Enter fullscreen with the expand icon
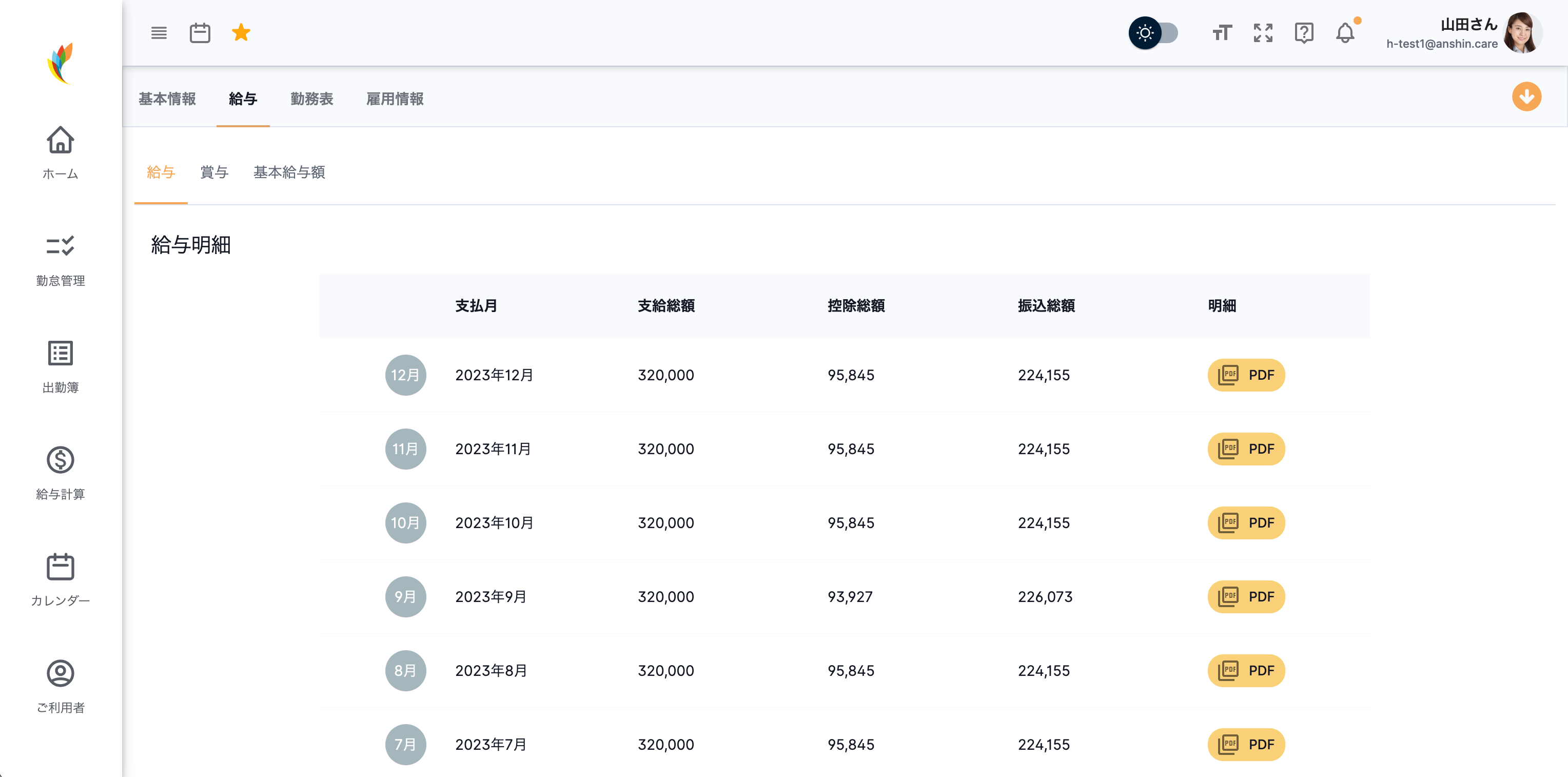The width and height of the screenshot is (1568, 777). [x=1263, y=33]
